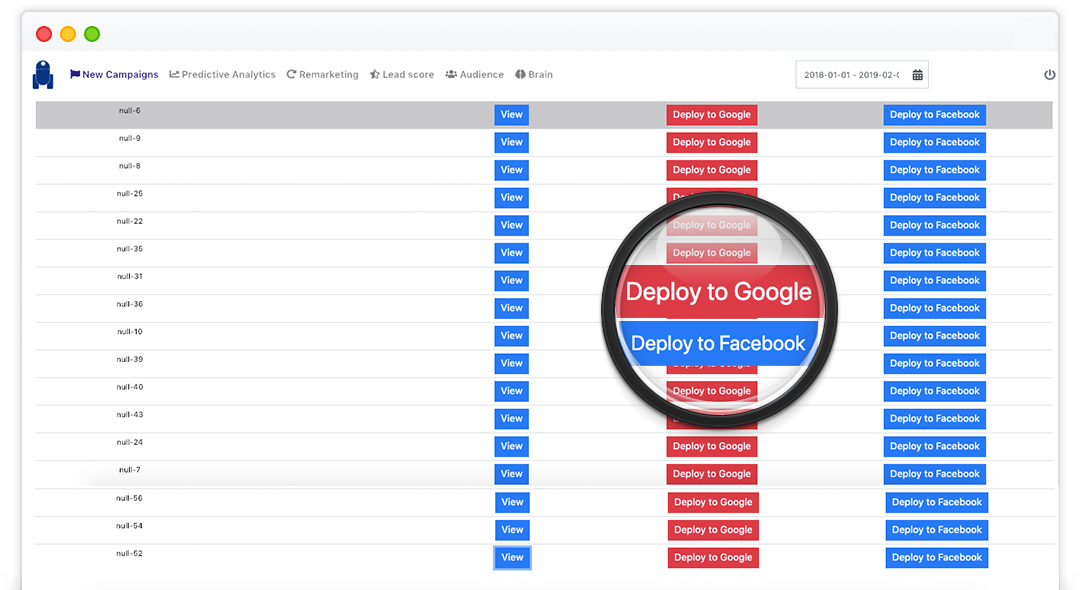1080x590 pixels.
Task: View the null-39 campaign
Action: [511, 363]
